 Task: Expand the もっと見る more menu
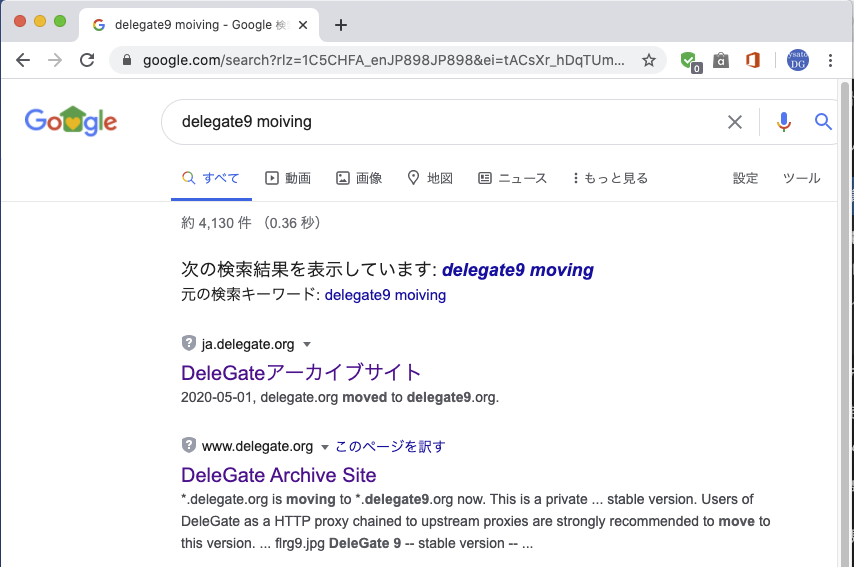tap(610, 178)
